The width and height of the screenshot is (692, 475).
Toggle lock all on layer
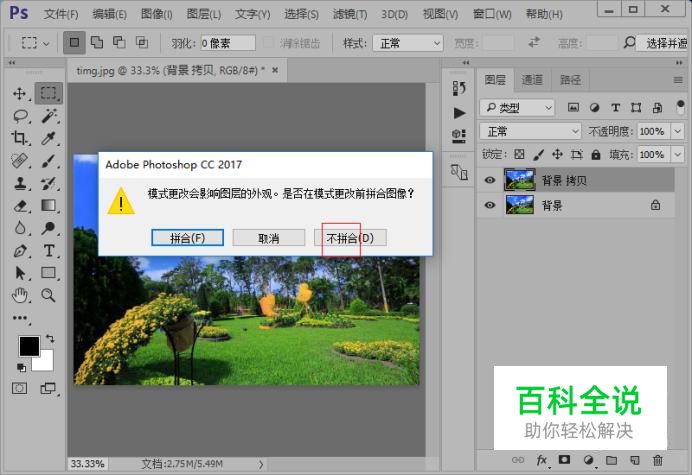[596, 155]
